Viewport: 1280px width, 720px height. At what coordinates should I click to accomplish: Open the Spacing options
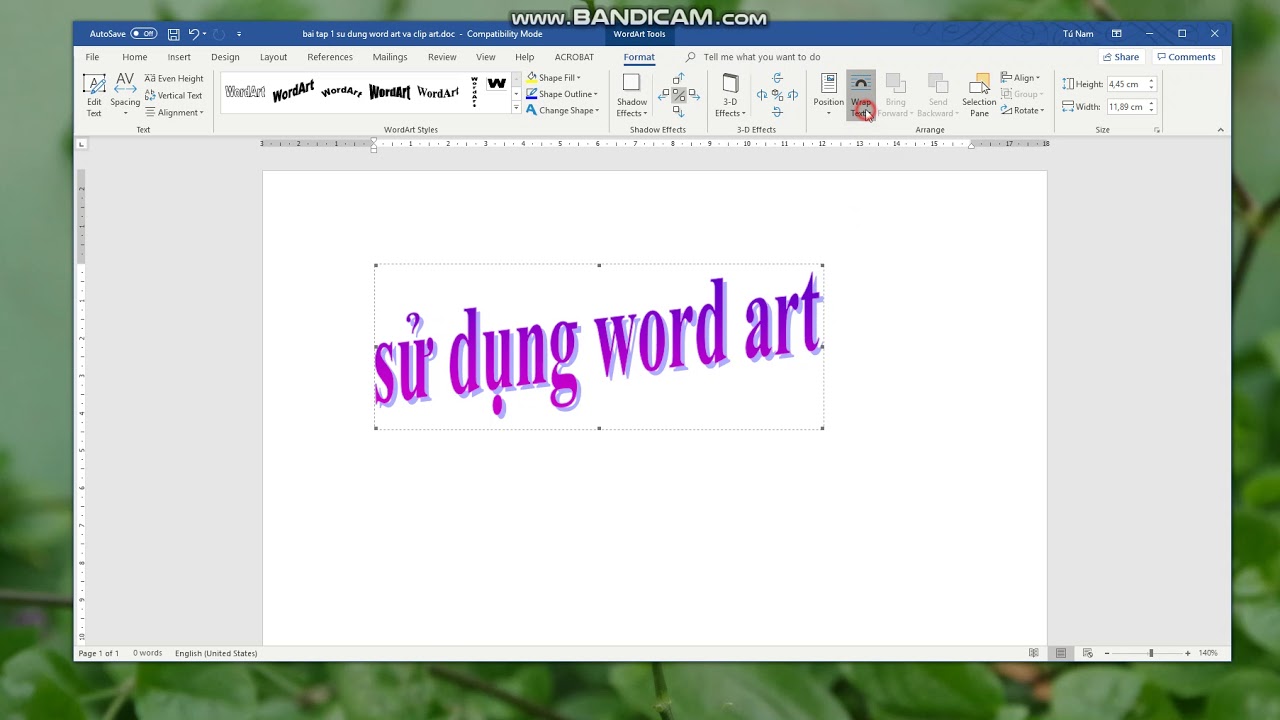(125, 95)
